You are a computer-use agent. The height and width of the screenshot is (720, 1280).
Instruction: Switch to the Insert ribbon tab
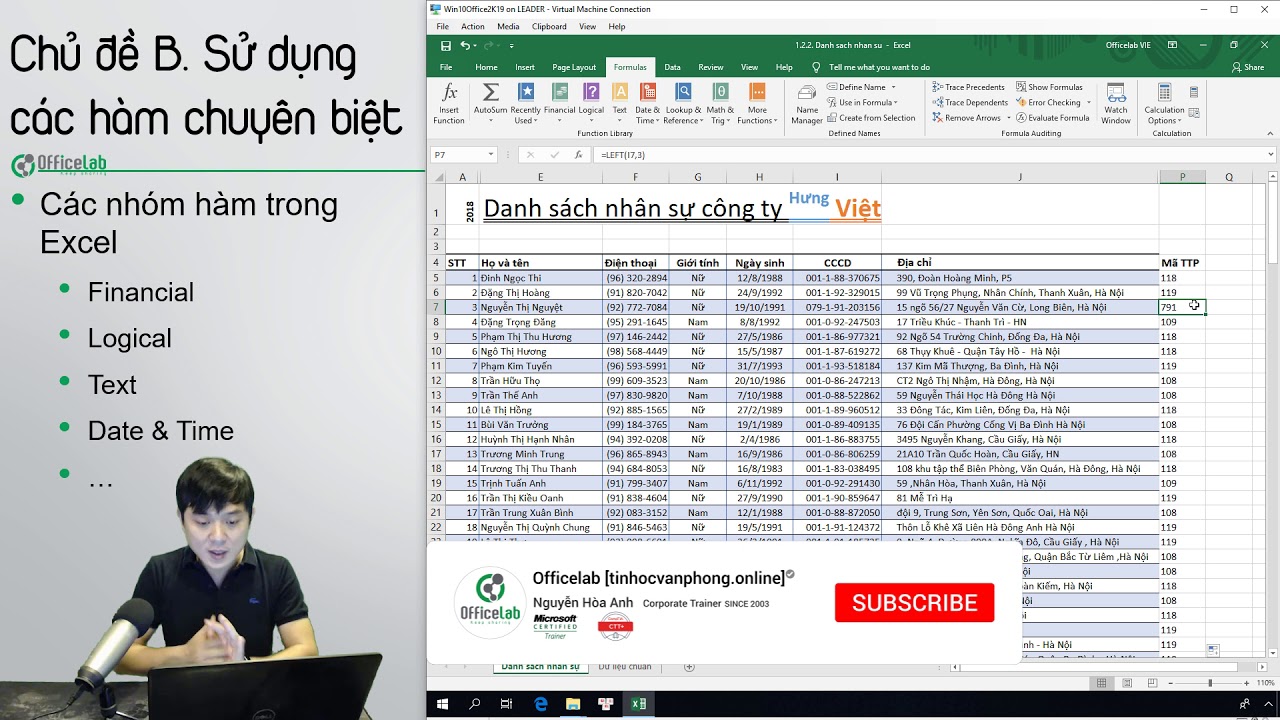(525, 67)
